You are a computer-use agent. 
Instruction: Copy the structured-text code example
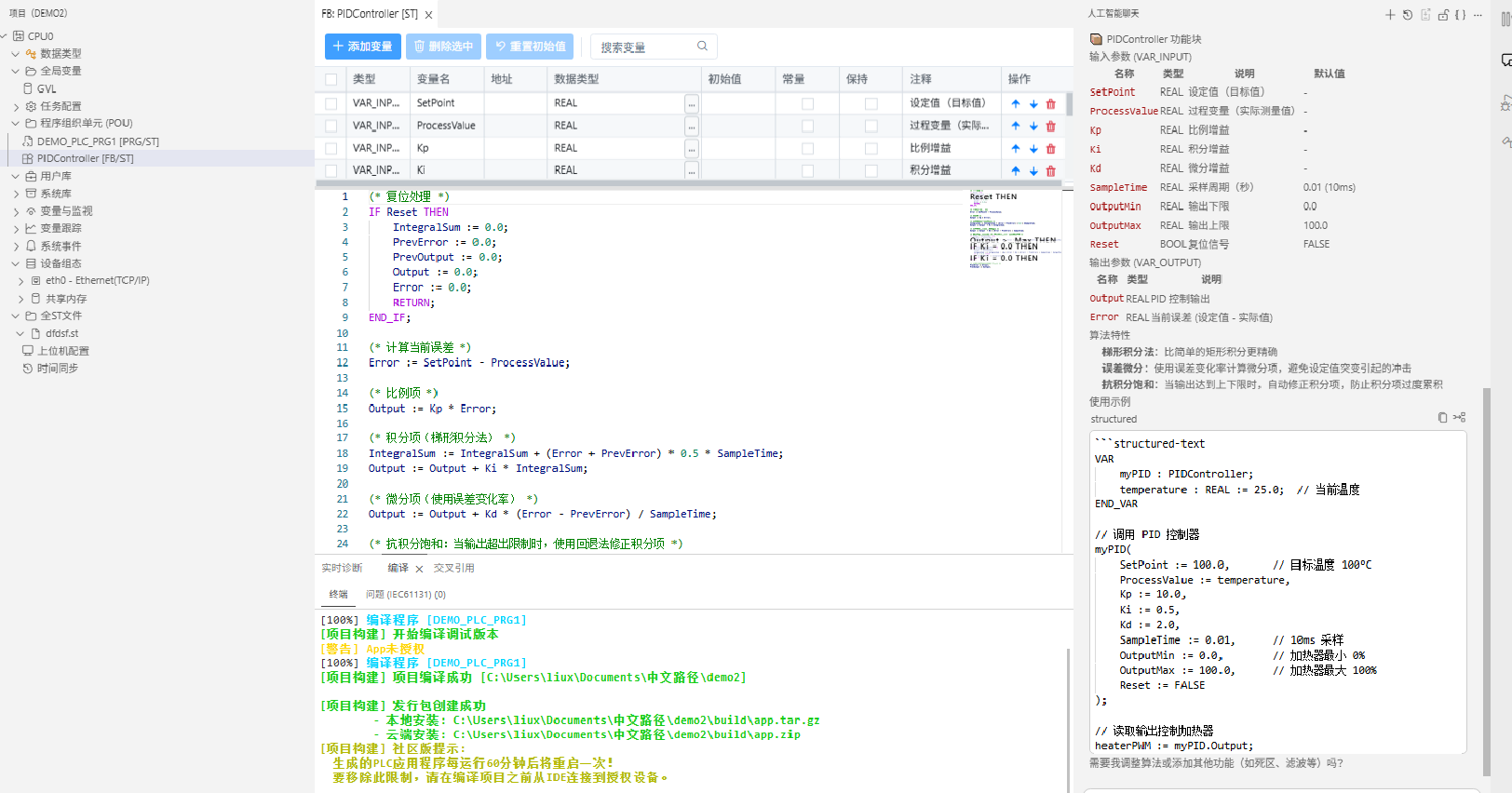coord(1442,418)
